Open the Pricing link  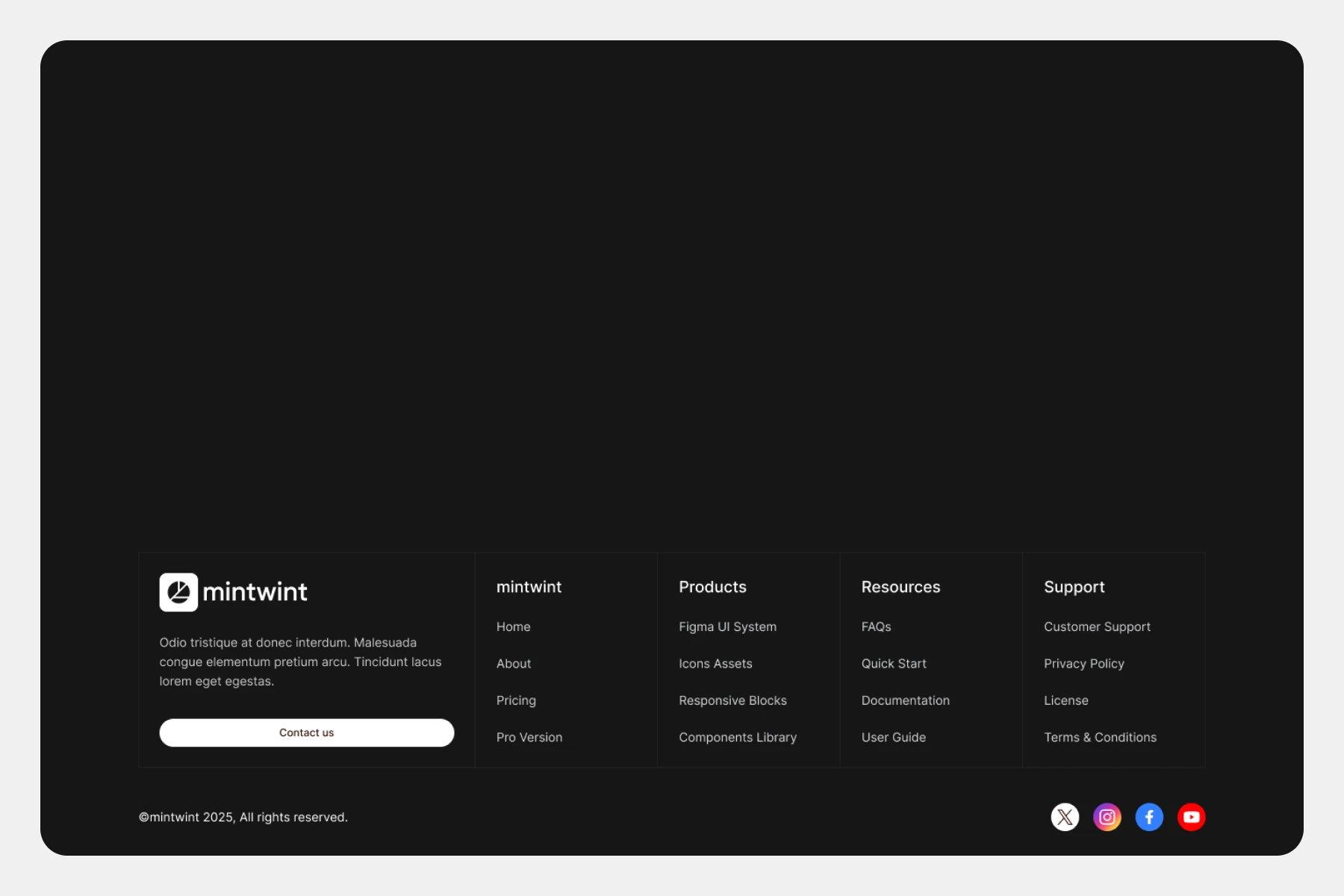coord(516,700)
